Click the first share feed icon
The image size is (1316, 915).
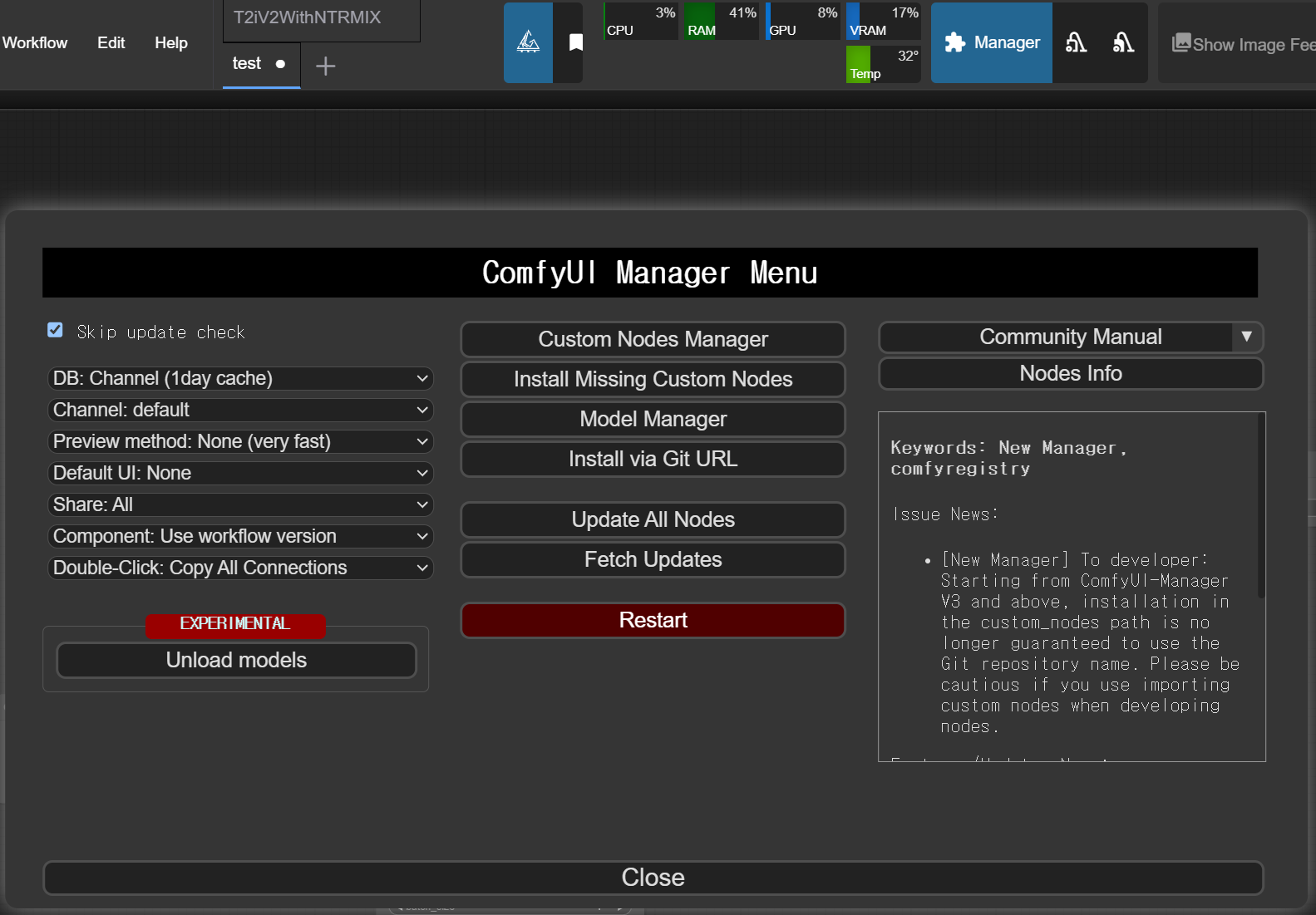click(1076, 42)
